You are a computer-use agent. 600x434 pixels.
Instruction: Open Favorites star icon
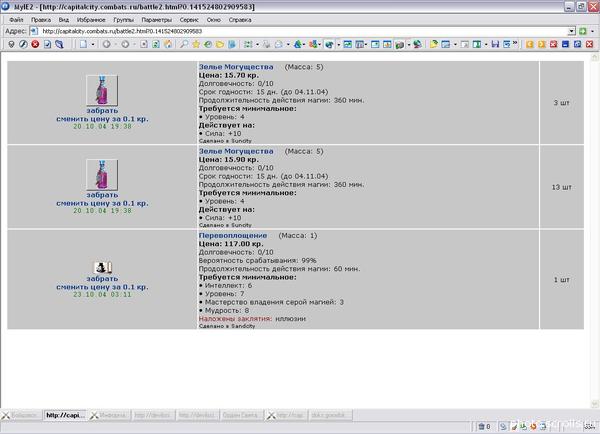196,44
